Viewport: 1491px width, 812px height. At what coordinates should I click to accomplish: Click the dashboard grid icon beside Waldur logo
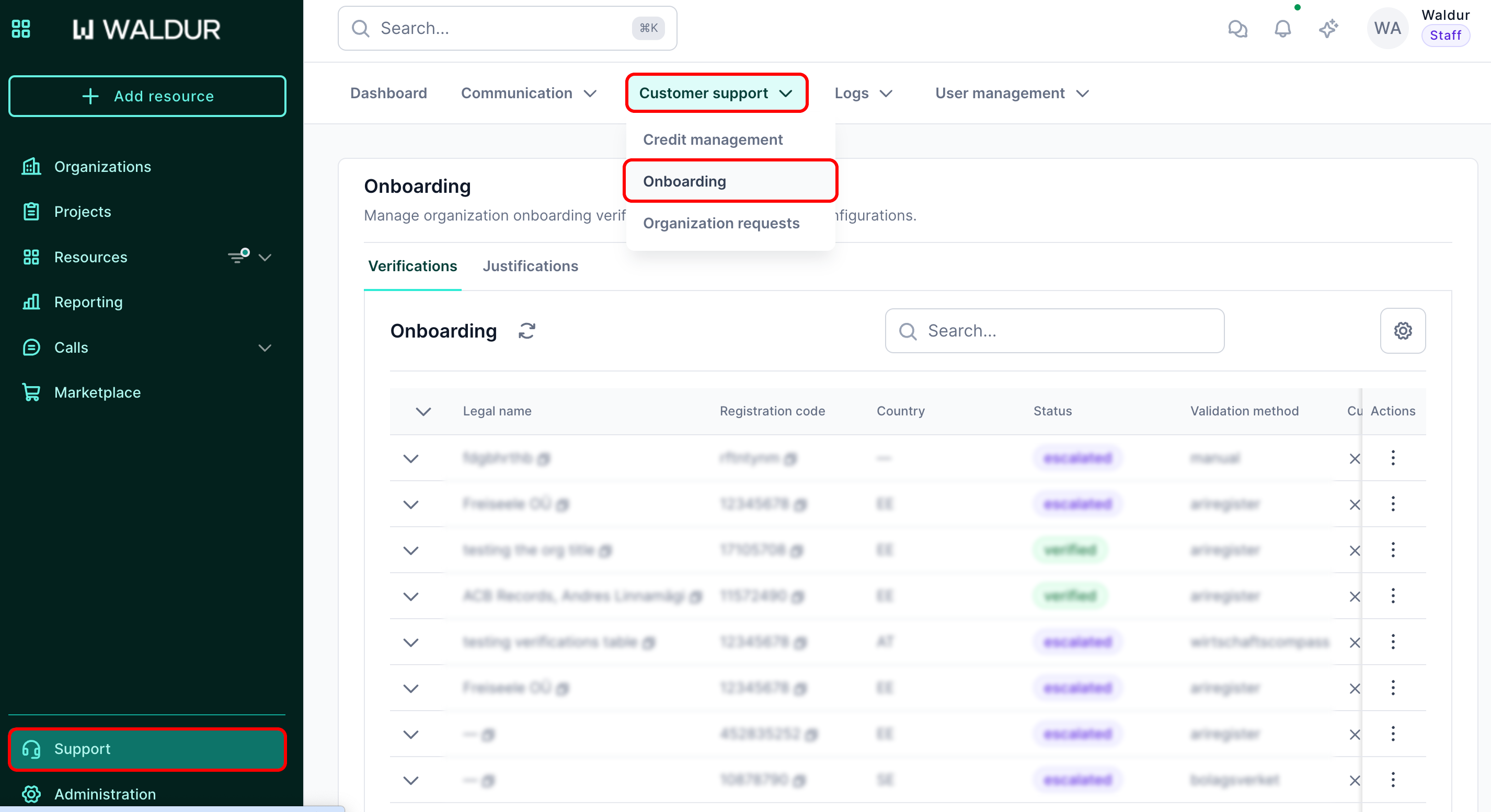click(x=21, y=28)
